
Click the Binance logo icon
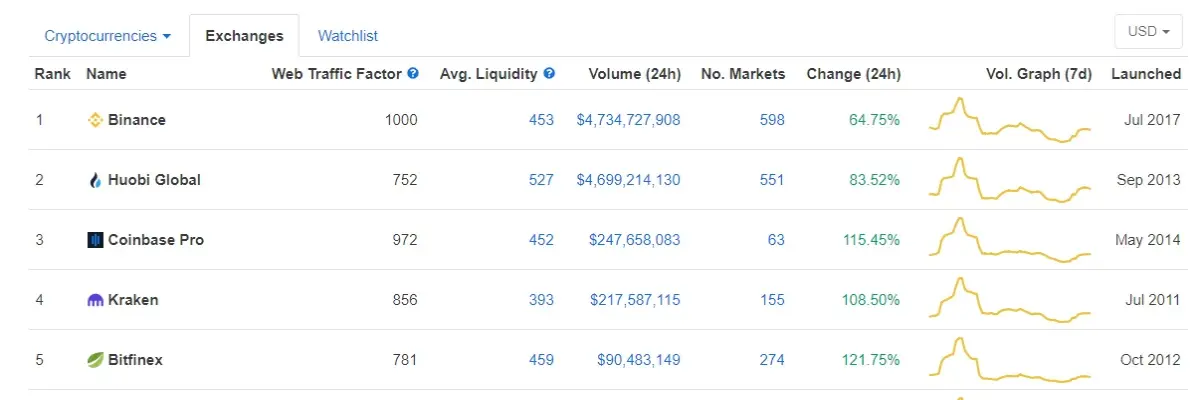96,120
